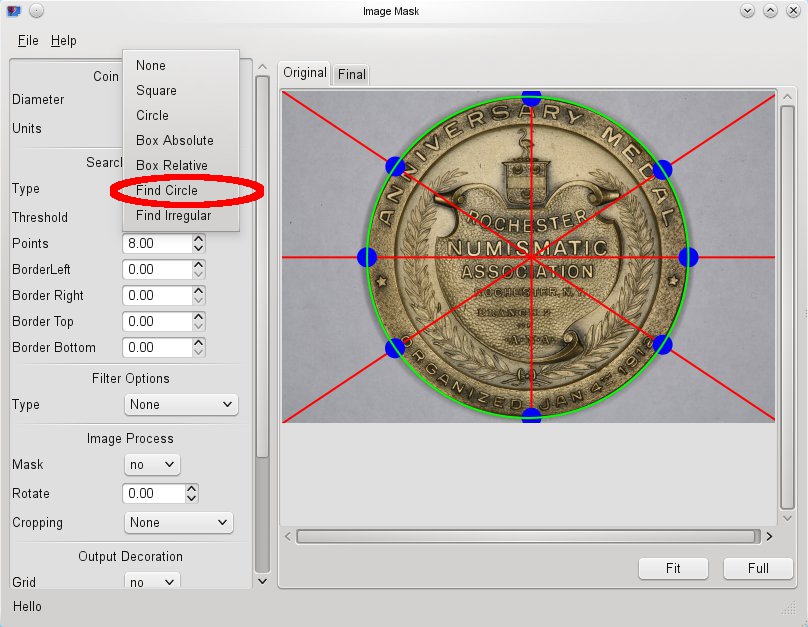Click the settings panel scroll-down arrow
Screen dimensions: 808x627
(262, 581)
